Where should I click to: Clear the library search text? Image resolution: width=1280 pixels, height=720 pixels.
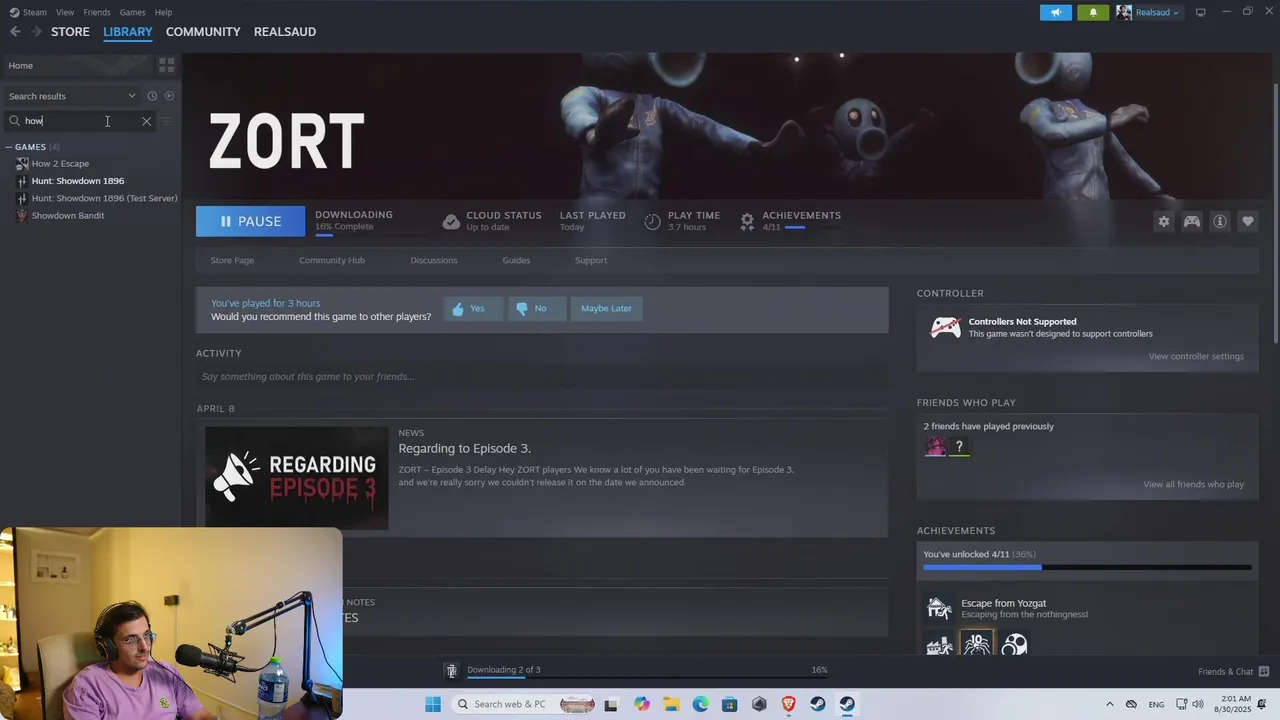[146, 121]
